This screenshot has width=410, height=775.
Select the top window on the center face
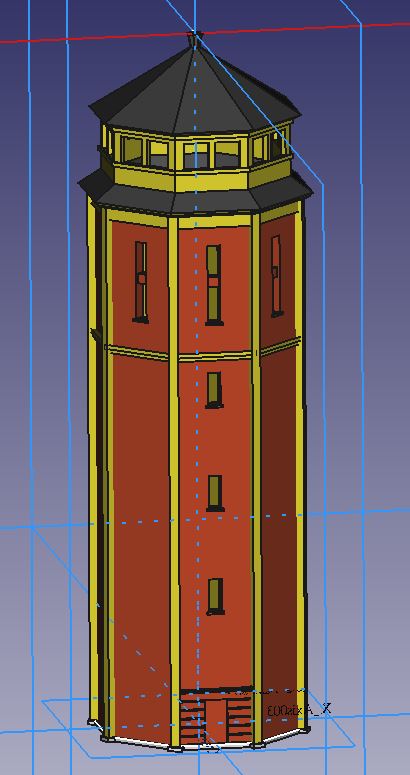click(213, 285)
